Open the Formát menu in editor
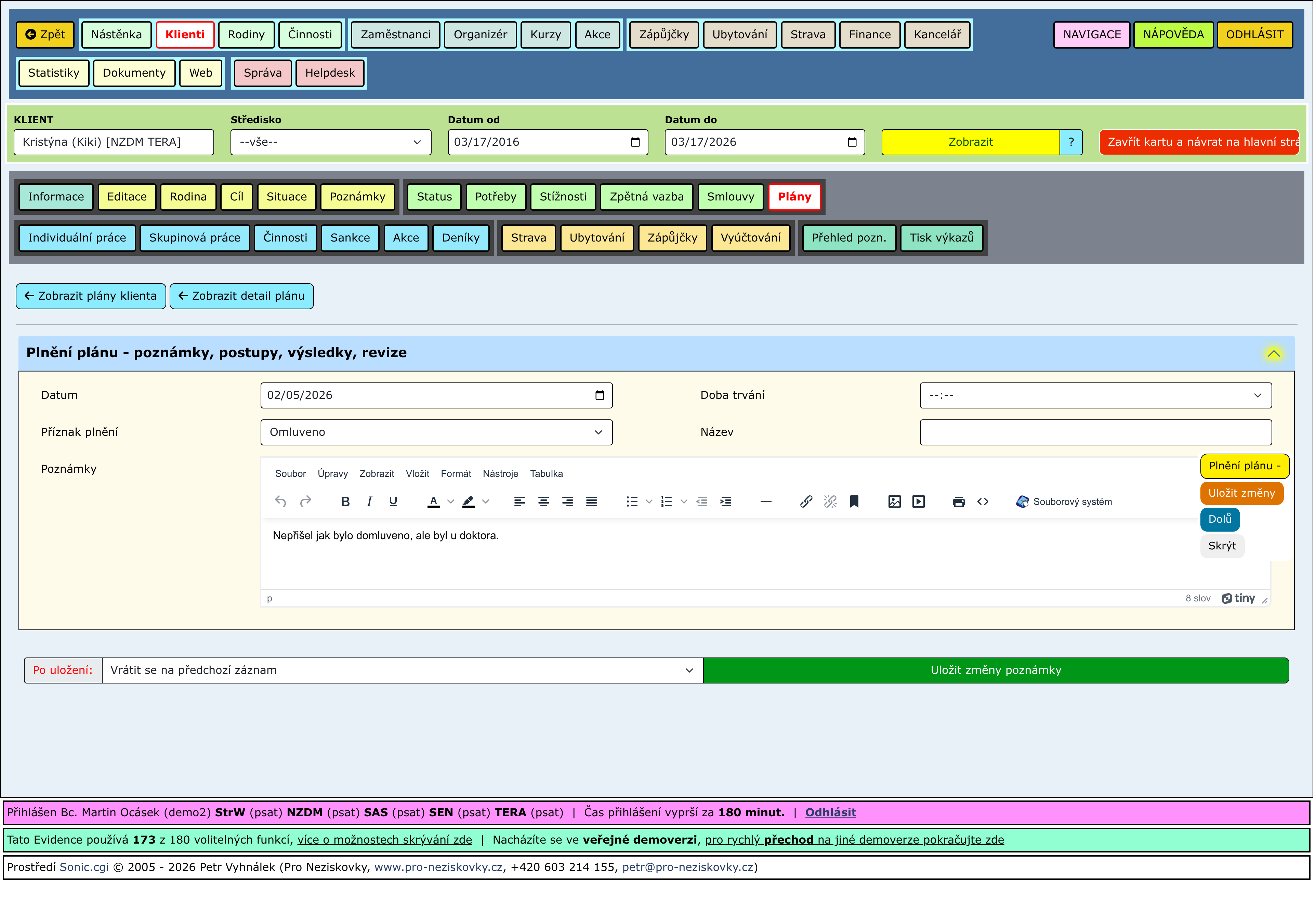The width and height of the screenshot is (1316, 899). [x=455, y=474]
